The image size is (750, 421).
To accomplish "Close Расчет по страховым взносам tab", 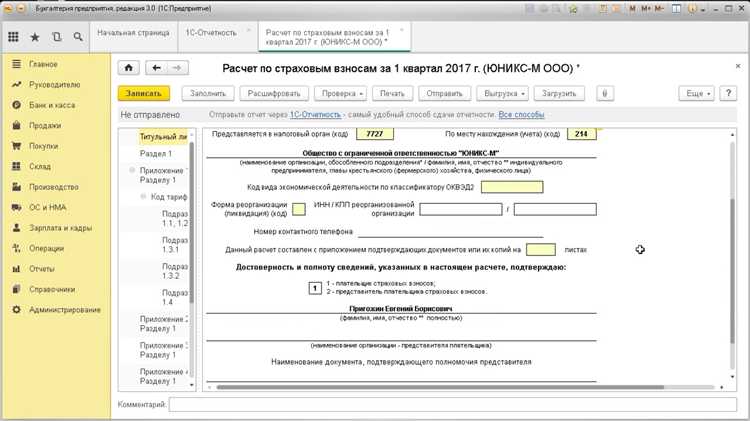I will click(402, 30).
